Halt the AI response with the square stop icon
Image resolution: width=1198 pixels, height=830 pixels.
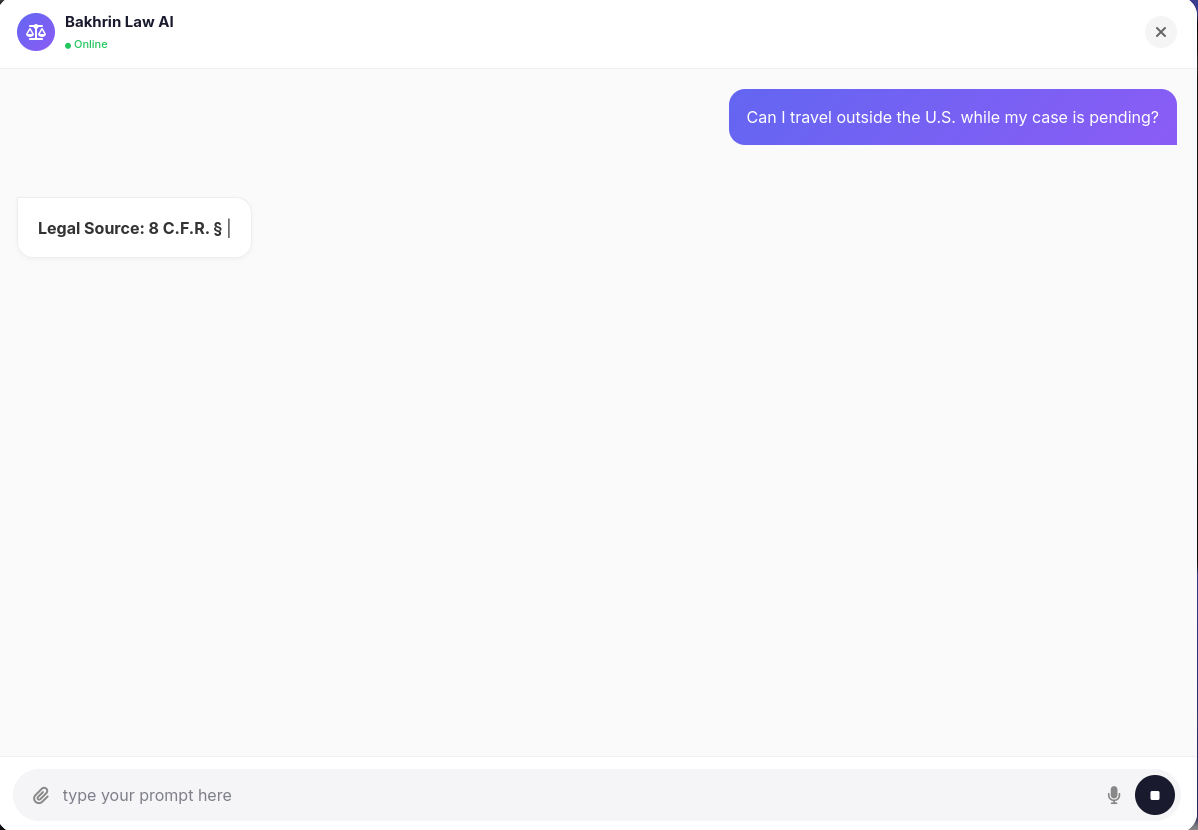1155,795
